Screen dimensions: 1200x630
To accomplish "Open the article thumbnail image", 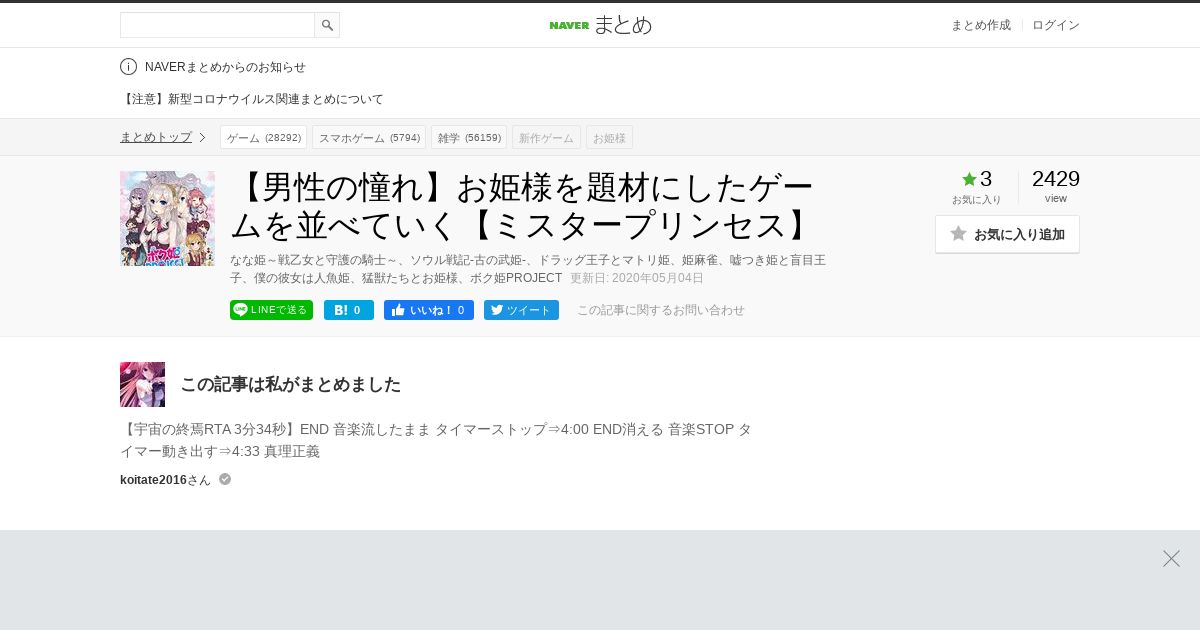I will [x=167, y=218].
